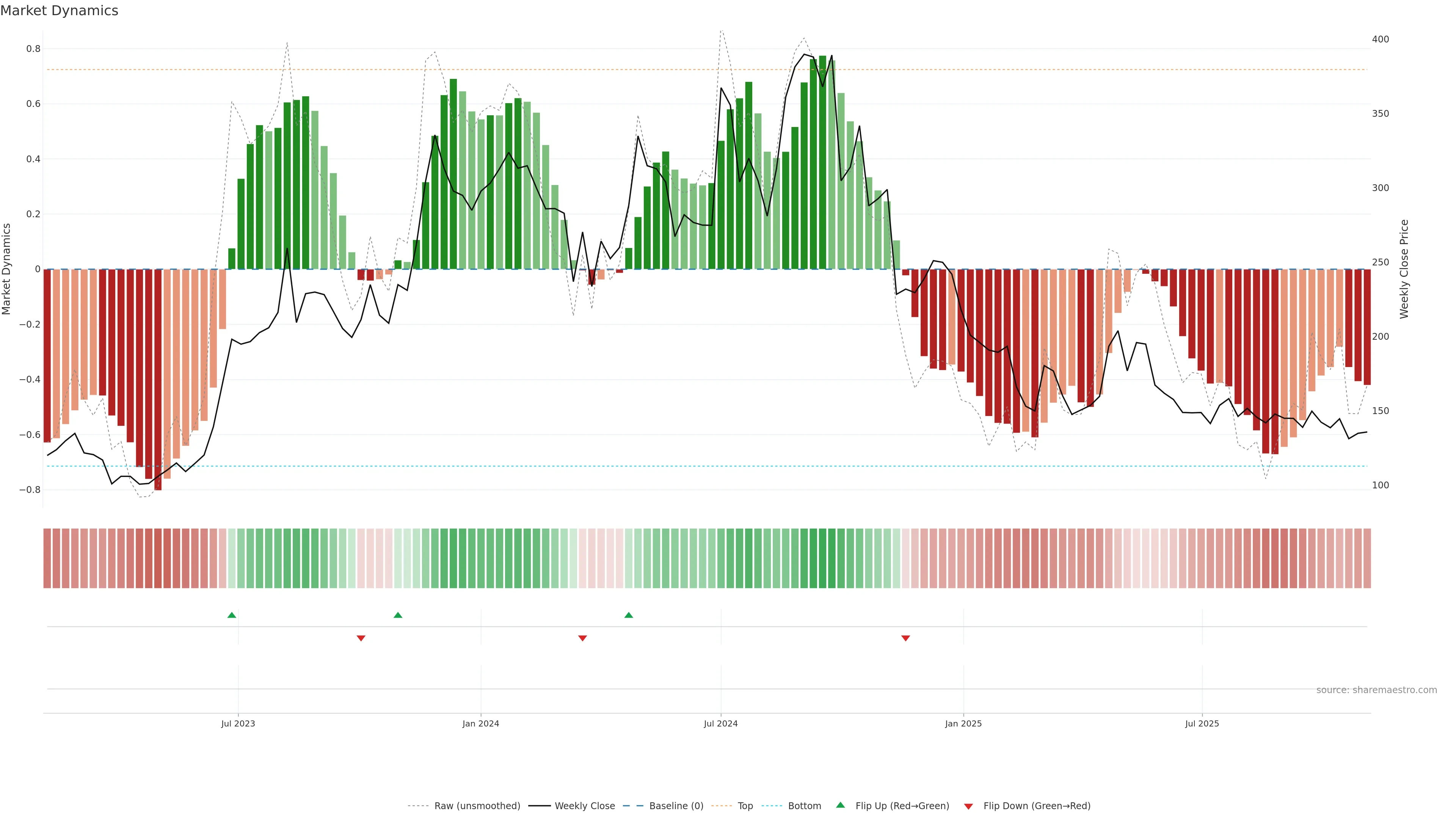Click the darkest green heatmap strip cell
The width and height of the screenshot is (1456, 819).
822,559
